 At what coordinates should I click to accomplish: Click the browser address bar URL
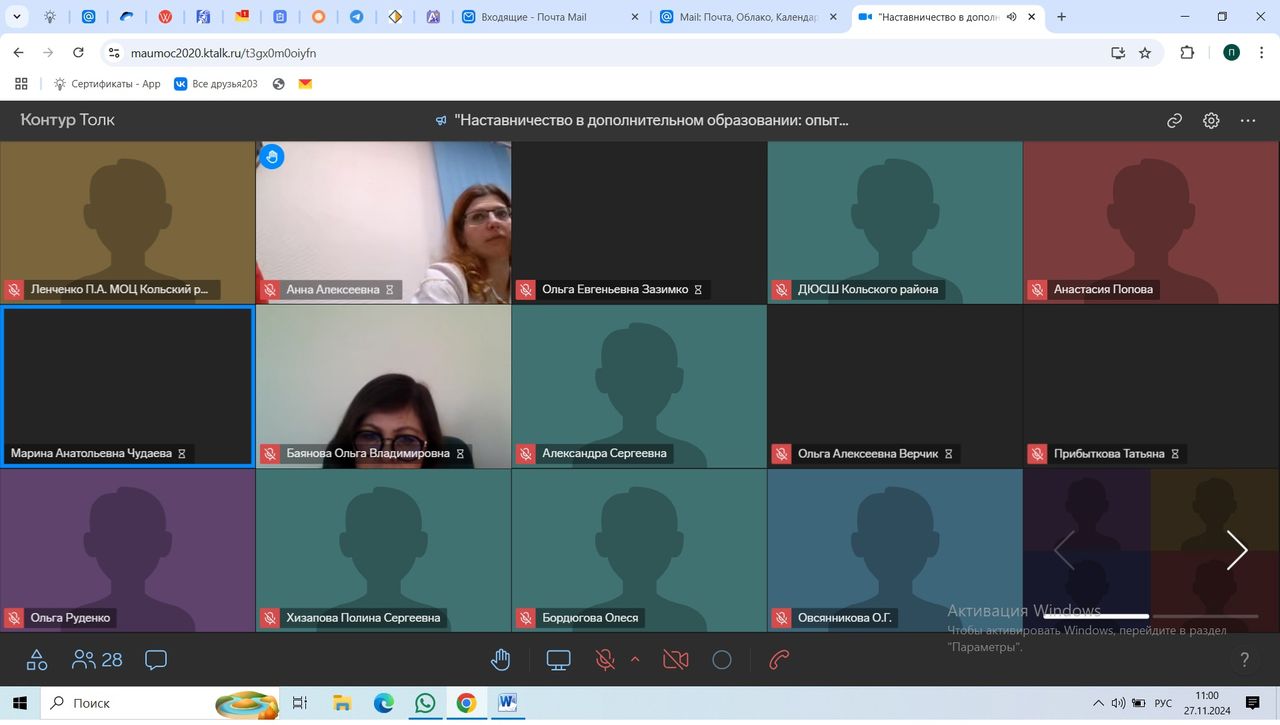(223, 53)
